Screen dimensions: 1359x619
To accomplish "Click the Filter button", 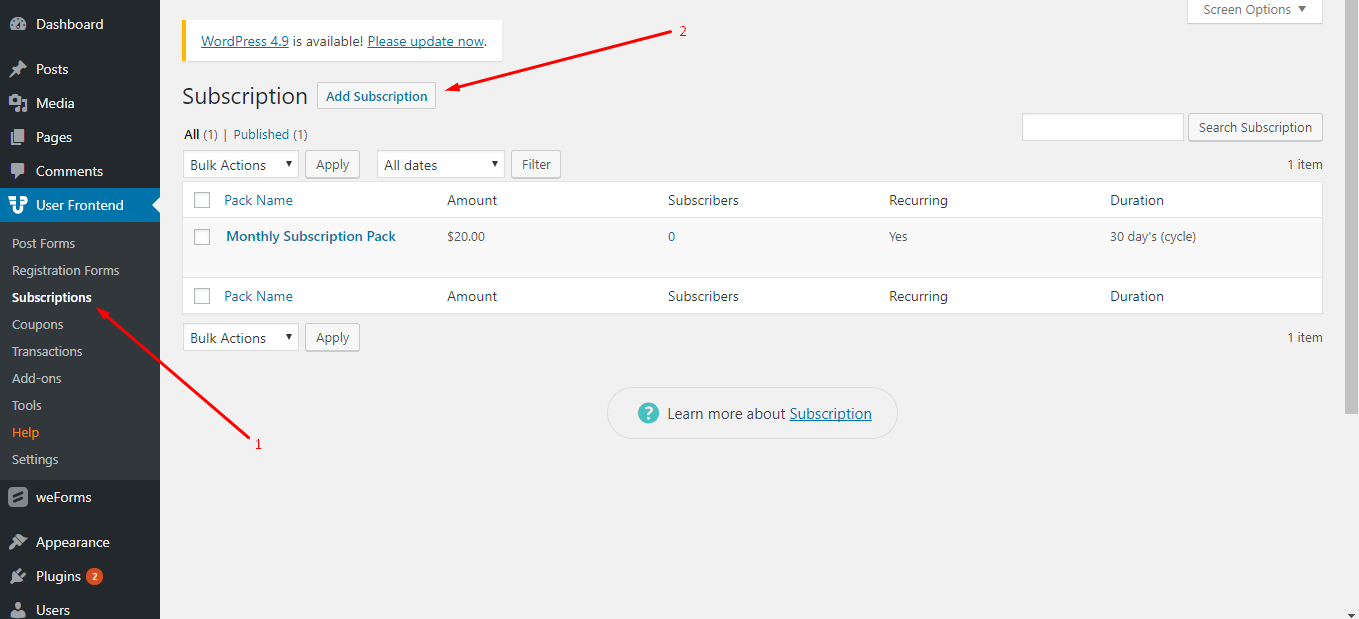I will coord(536,165).
